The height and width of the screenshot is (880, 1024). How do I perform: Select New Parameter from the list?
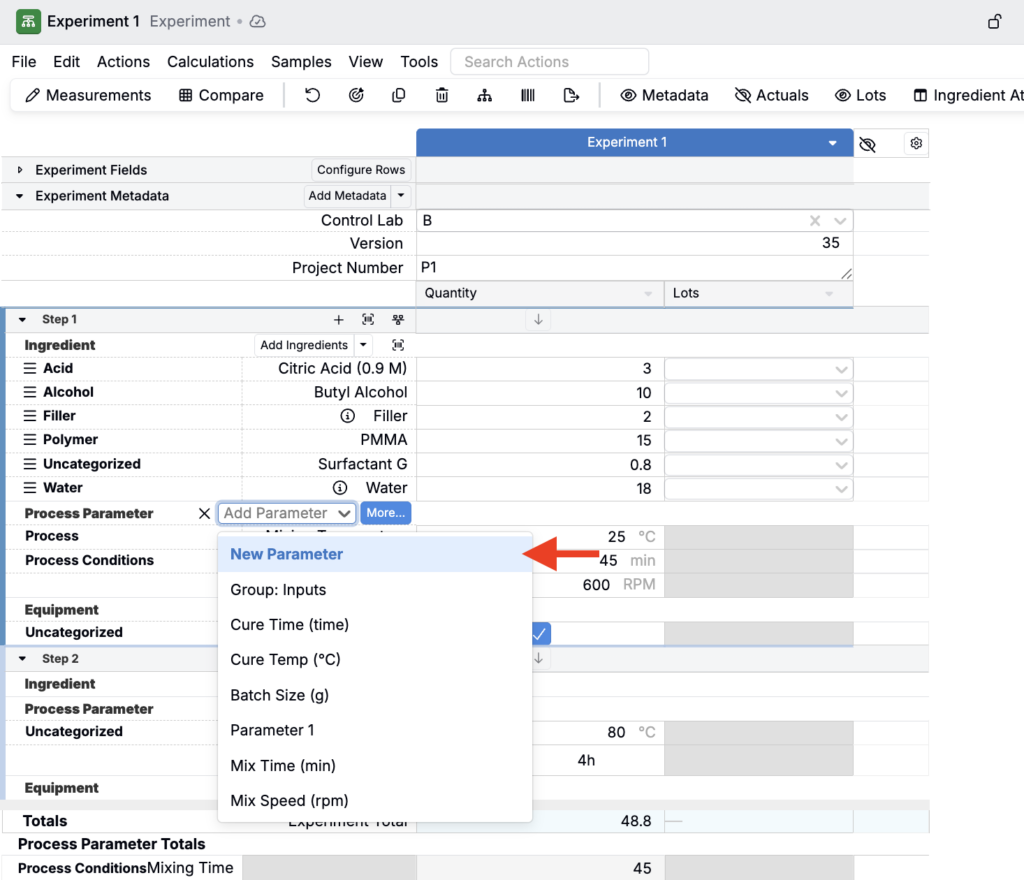(x=375, y=554)
